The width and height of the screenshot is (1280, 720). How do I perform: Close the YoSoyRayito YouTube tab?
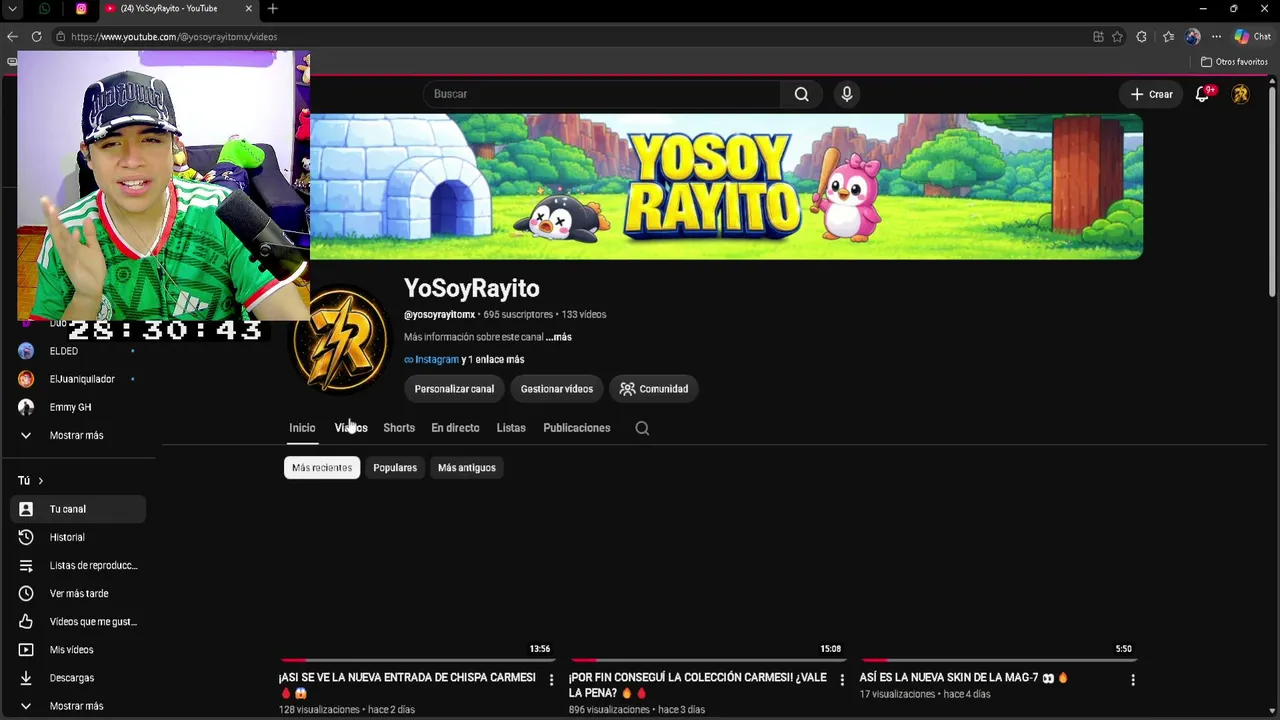[249, 9]
